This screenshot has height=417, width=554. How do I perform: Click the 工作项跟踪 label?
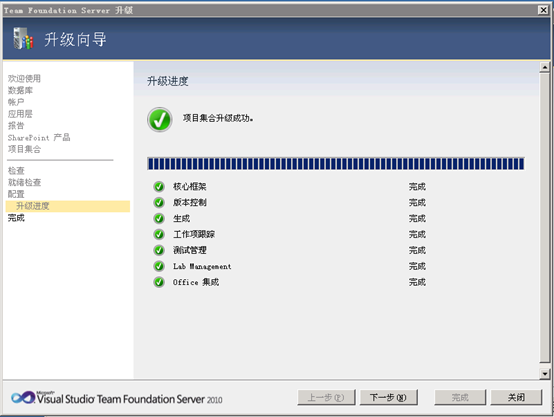[194, 234]
